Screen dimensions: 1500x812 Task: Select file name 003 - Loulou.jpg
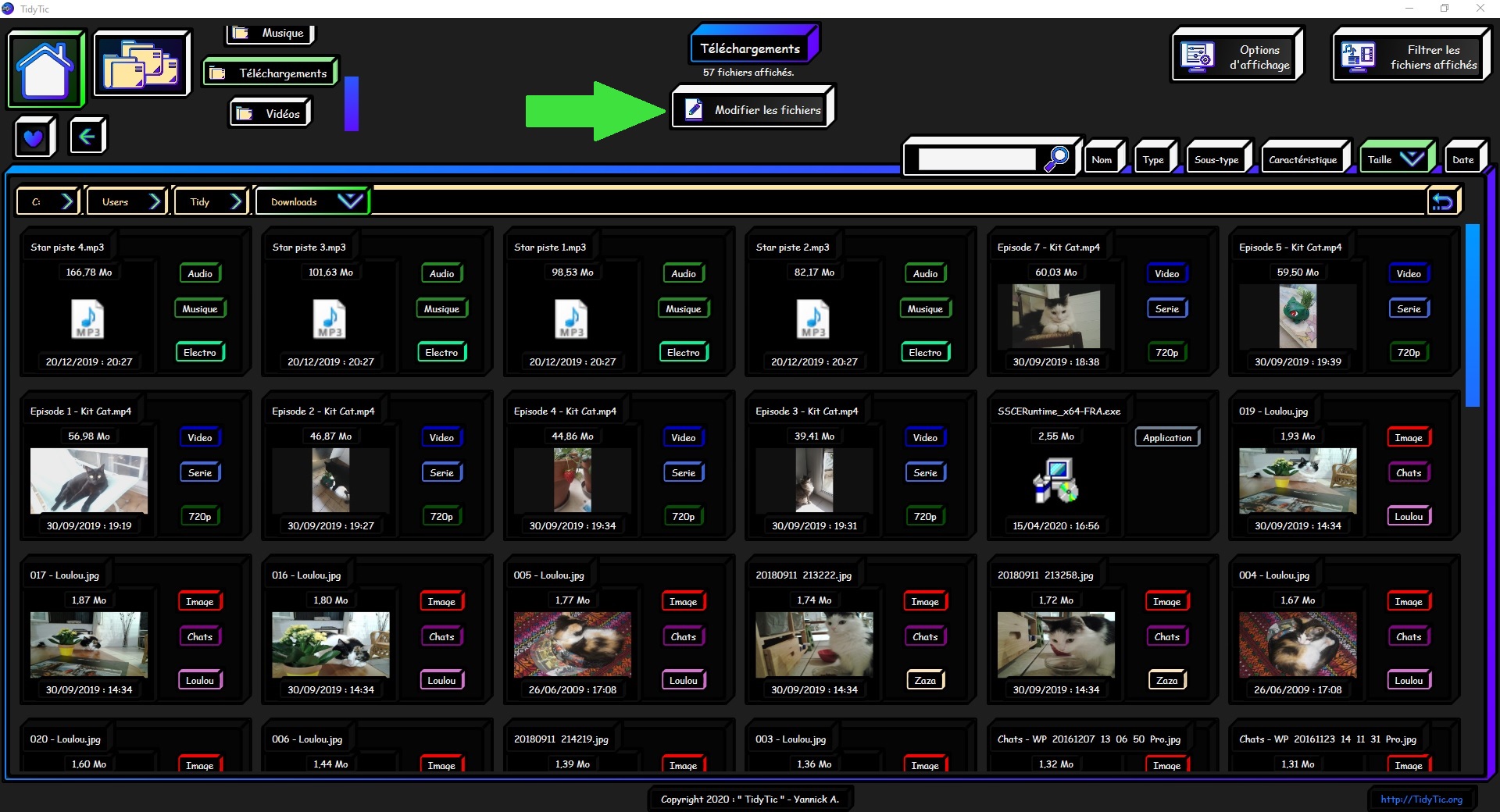tap(791, 739)
